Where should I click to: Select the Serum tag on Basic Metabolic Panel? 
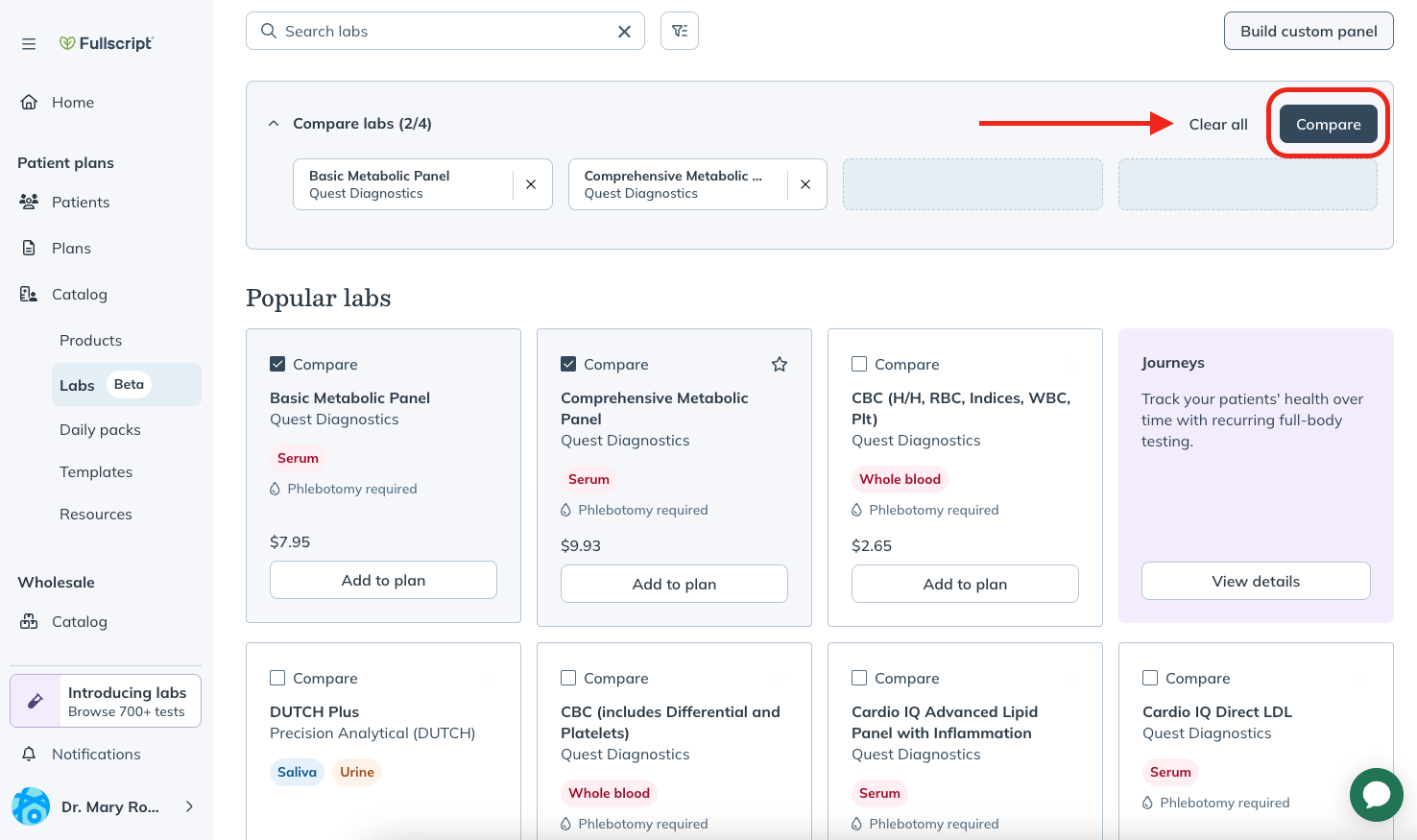[x=298, y=458]
